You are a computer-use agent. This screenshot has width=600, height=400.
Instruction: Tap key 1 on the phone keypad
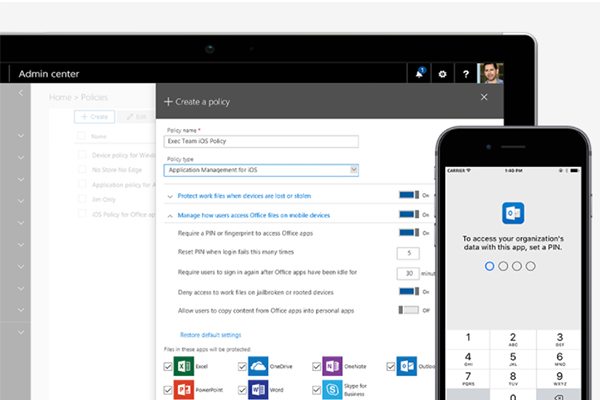click(x=468, y=338)
